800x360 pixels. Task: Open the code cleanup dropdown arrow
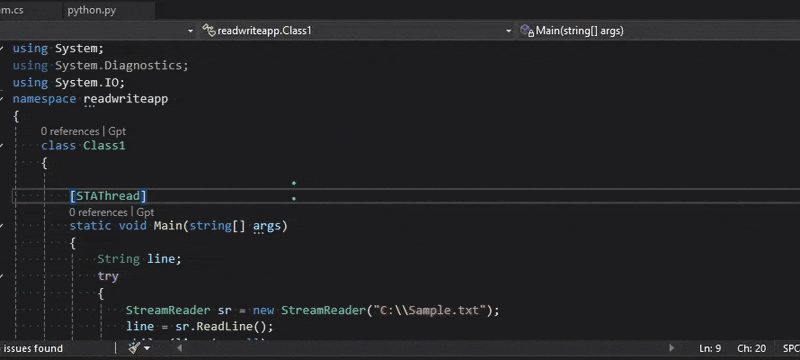[147, 348]
